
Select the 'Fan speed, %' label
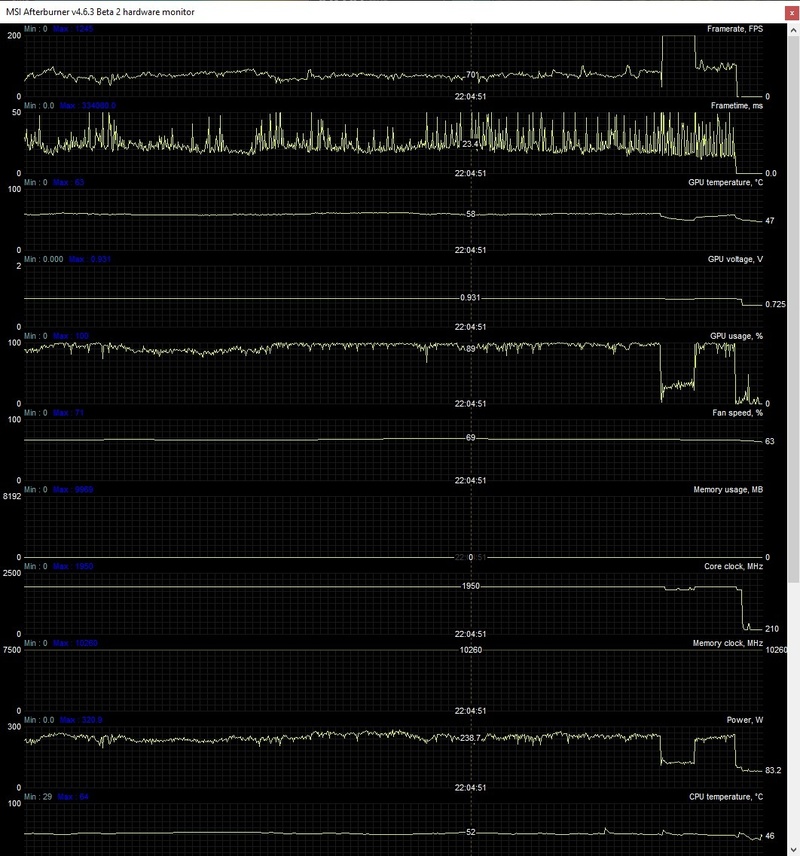(737, 413)
